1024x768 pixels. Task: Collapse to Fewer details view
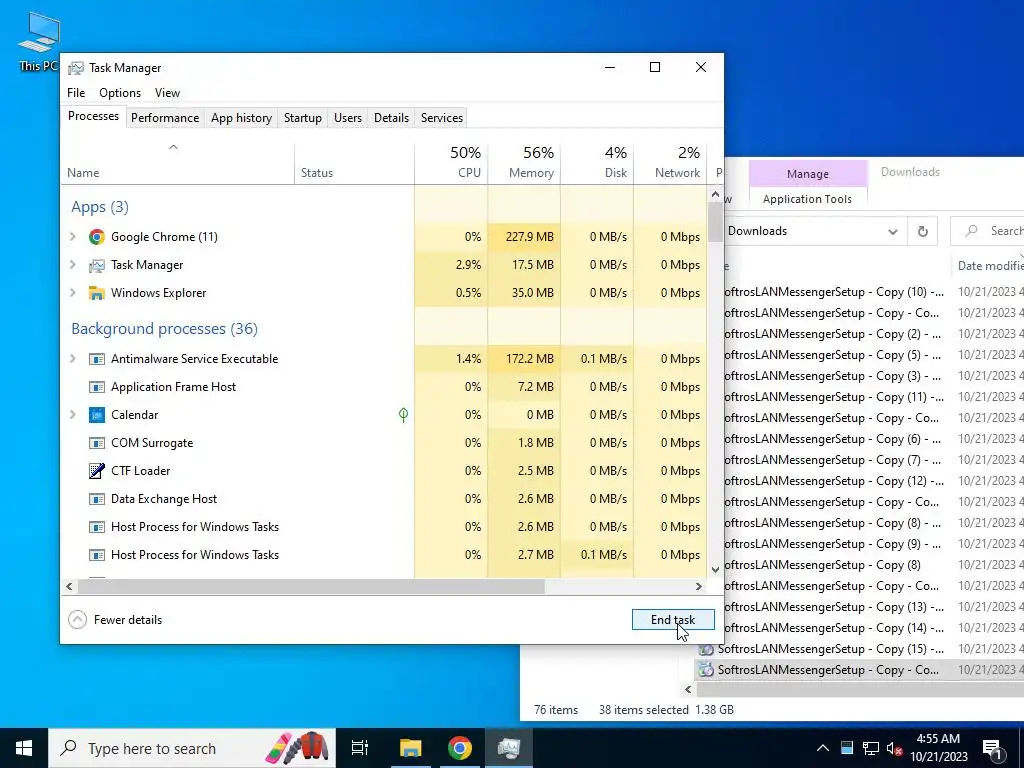pos(116,620)
